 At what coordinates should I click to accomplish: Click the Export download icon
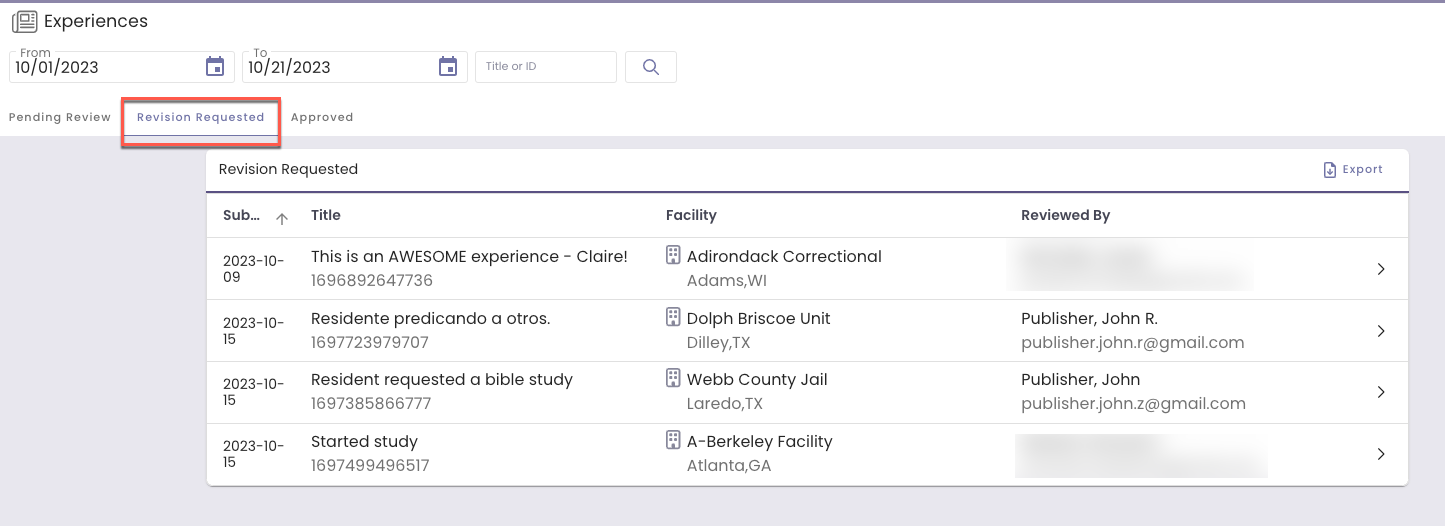pos(1330,170)
